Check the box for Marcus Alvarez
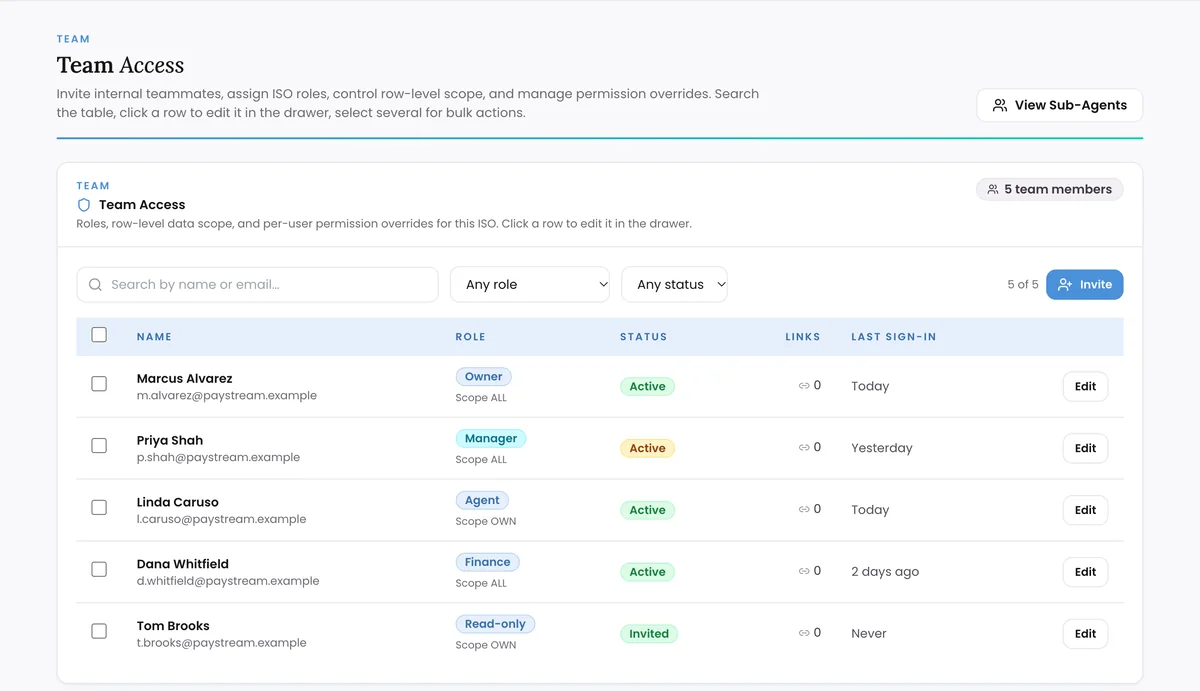This screenshot has height=691, width=1200. point(99,384)
